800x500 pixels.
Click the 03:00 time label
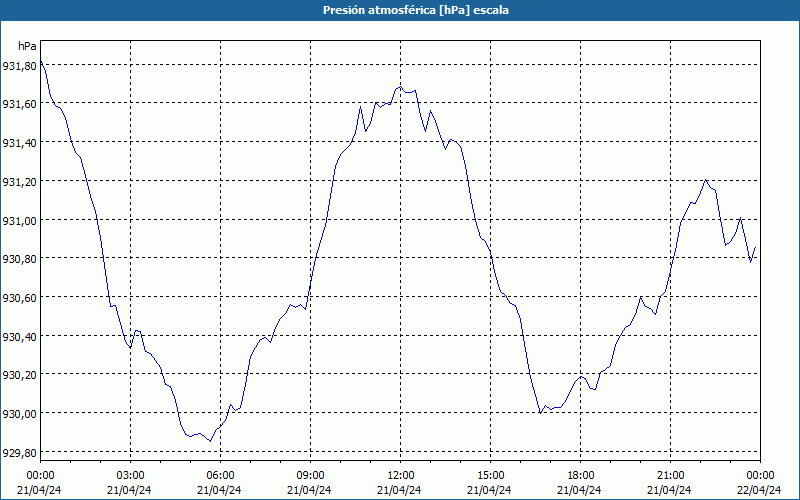pos(130,476)
